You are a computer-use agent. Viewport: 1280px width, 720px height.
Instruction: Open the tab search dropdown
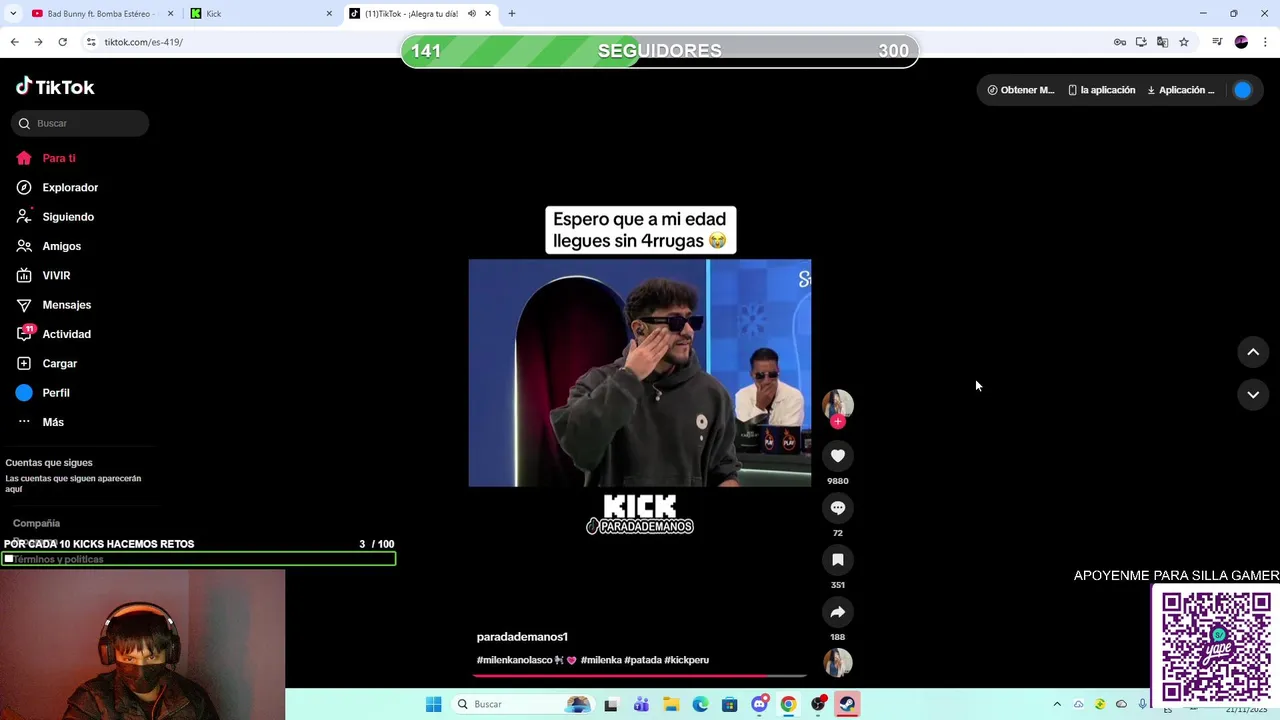tap(13, 14)
